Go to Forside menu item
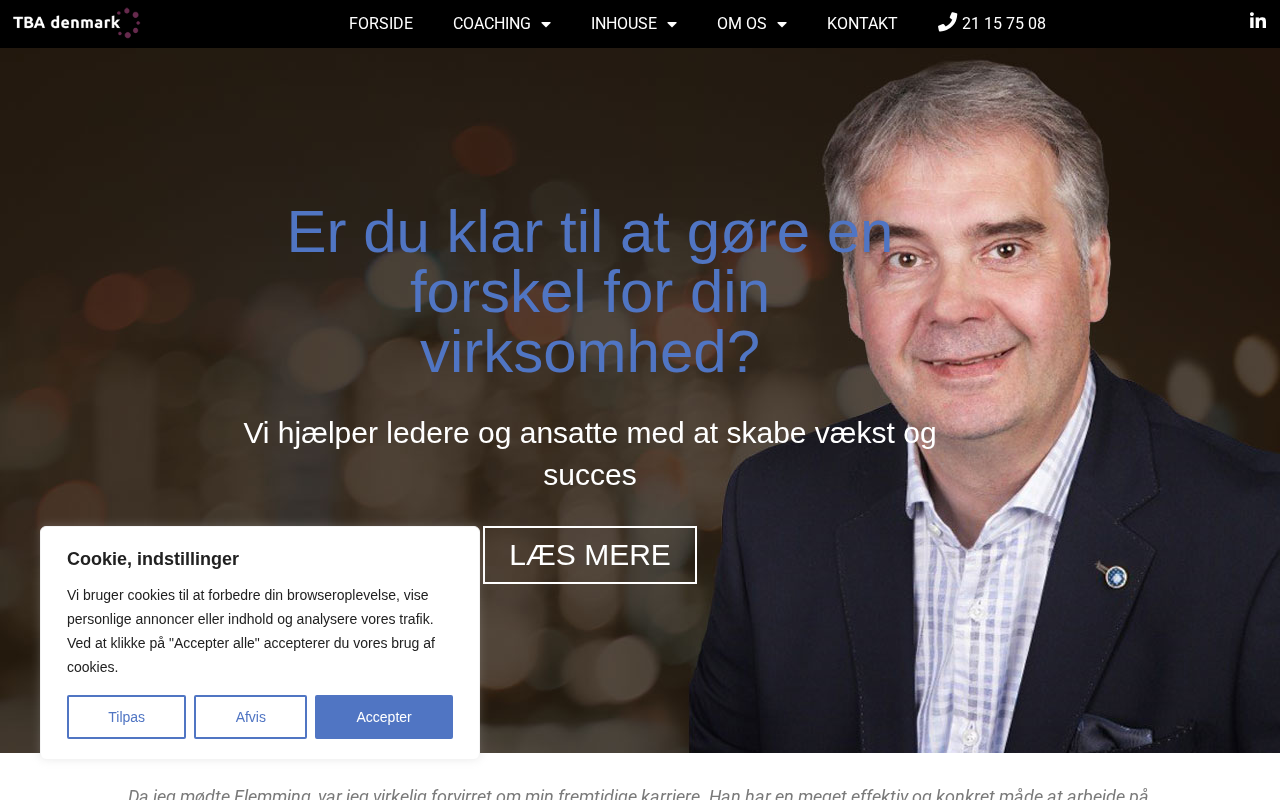The height and width of the screenshot is (800, 1280). pos(381,24)
